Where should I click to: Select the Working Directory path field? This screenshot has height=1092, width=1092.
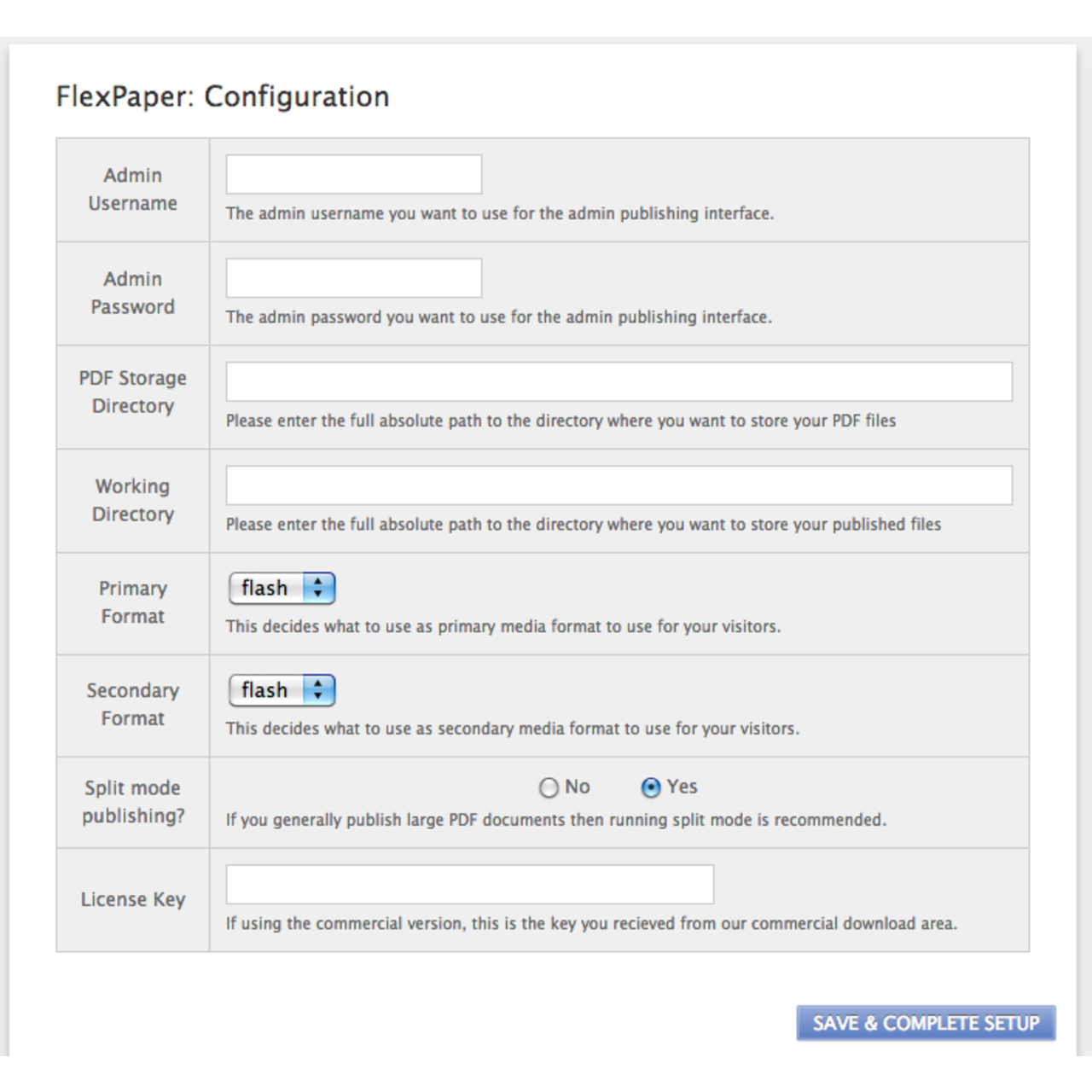pyautogui.click(x=619, y=485)
